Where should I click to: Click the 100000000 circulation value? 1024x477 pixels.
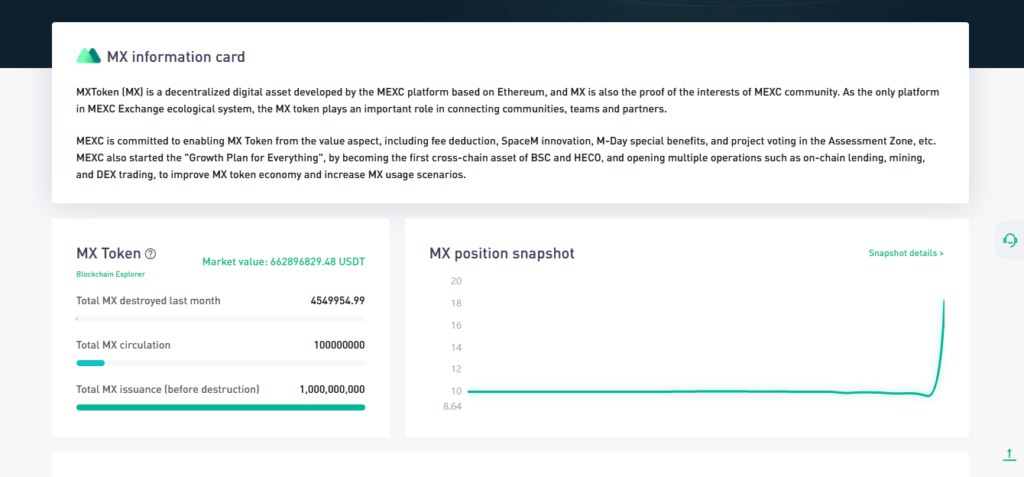coord(338,345)
